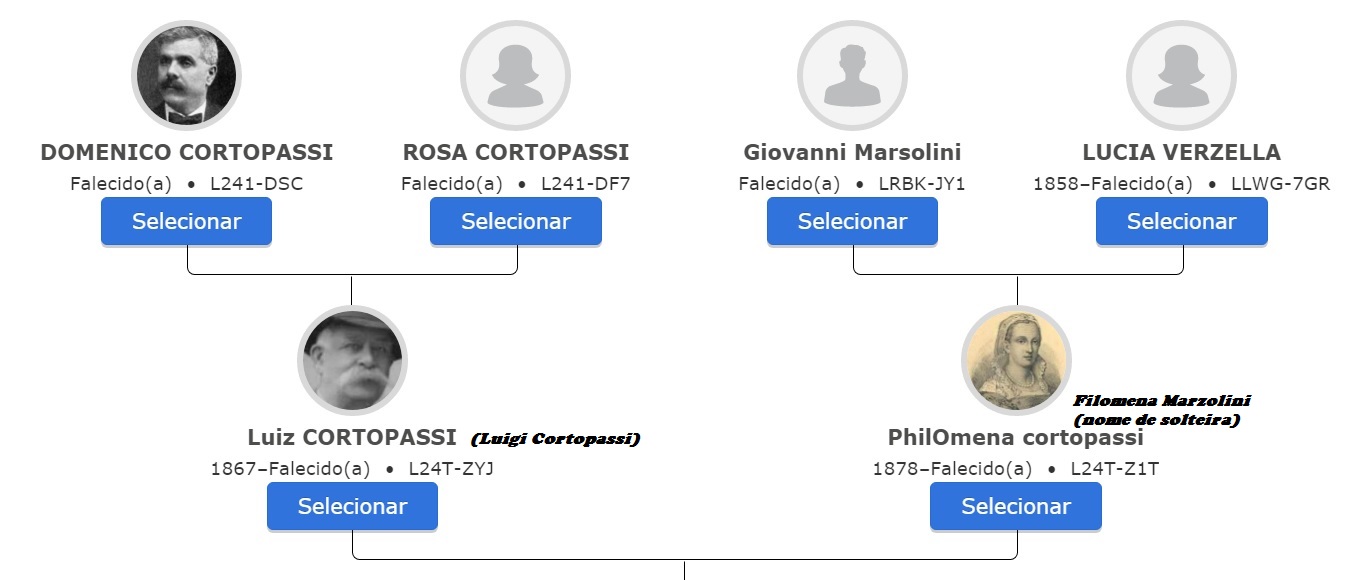Click Giovanni Marsolini's silhouette avatar

pyautogui.click(x=851, y=73)
